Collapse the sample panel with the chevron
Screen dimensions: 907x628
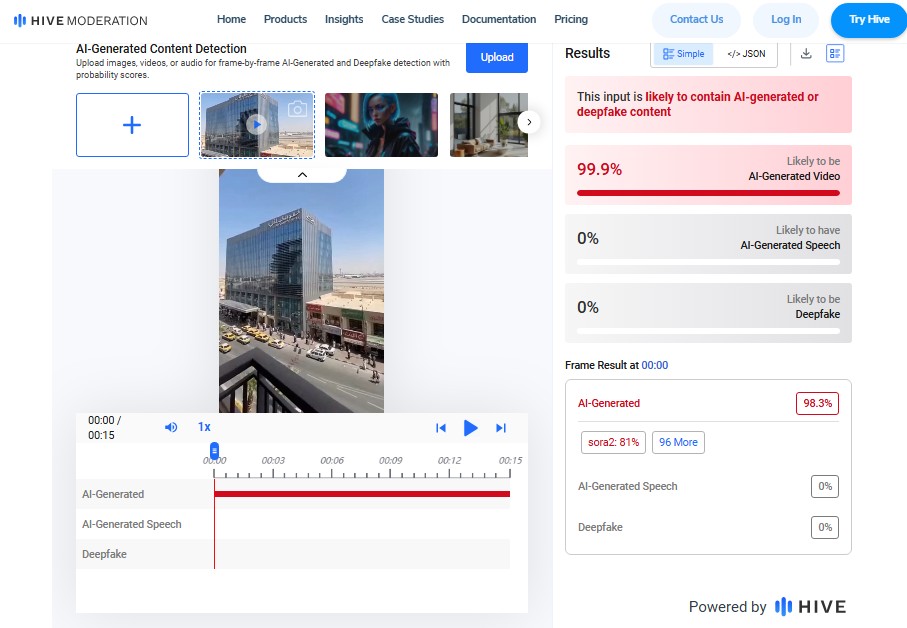pyautogui.click(x=302, y=175)
